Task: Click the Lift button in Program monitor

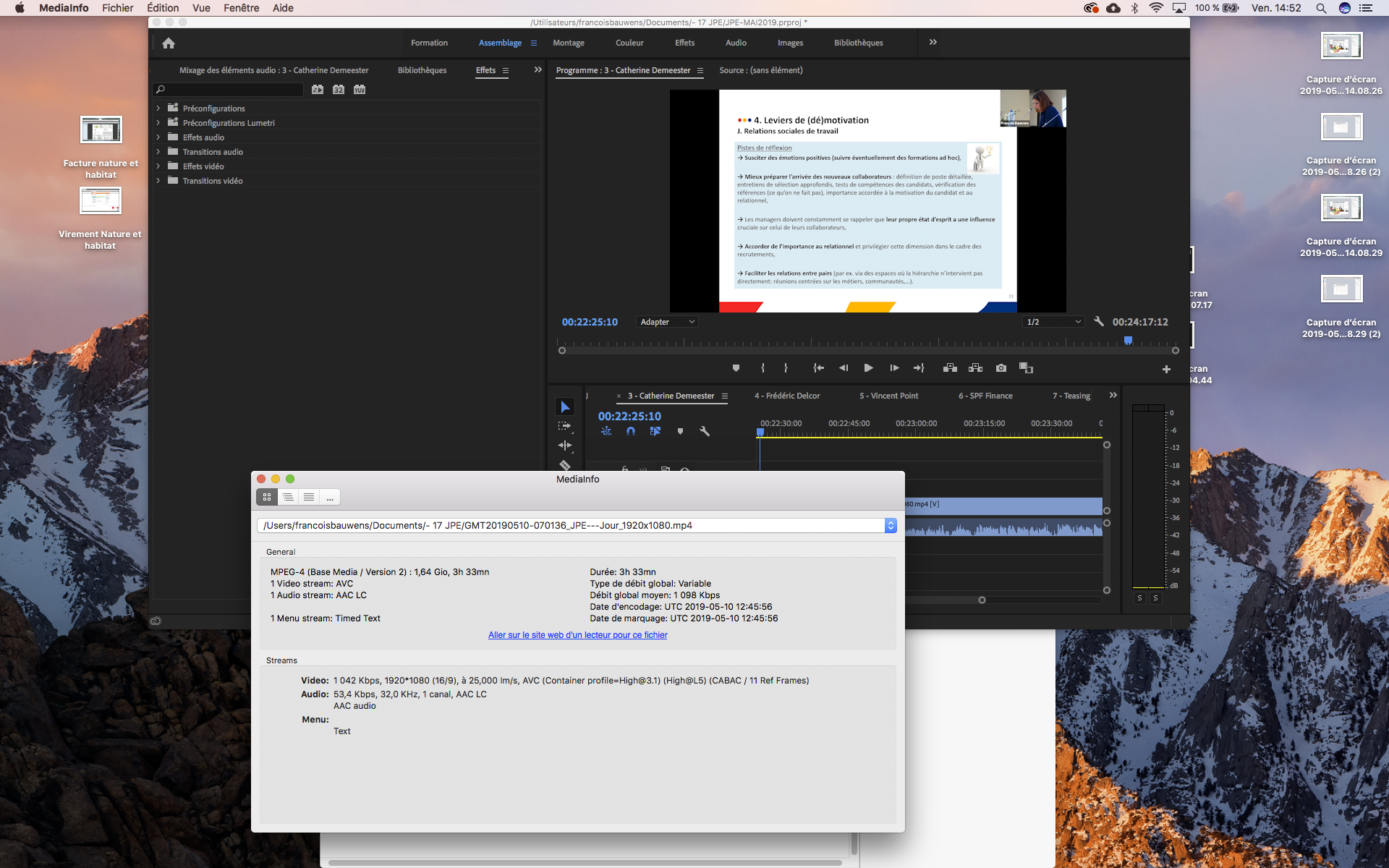Action: (x=950, y=368)
